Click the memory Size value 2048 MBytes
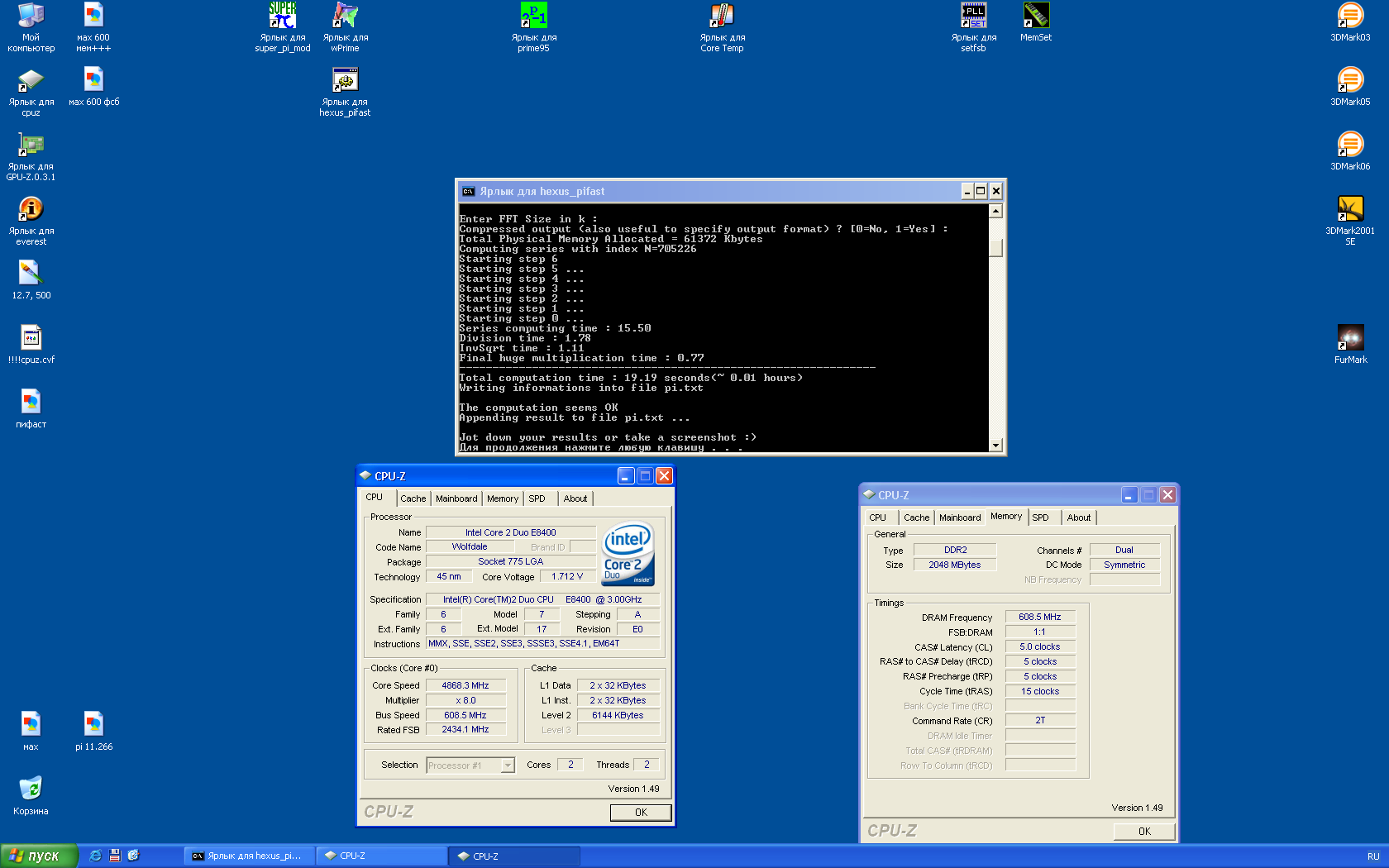The width and height of the screenshot is (1389, 868). tap(955, 565)
